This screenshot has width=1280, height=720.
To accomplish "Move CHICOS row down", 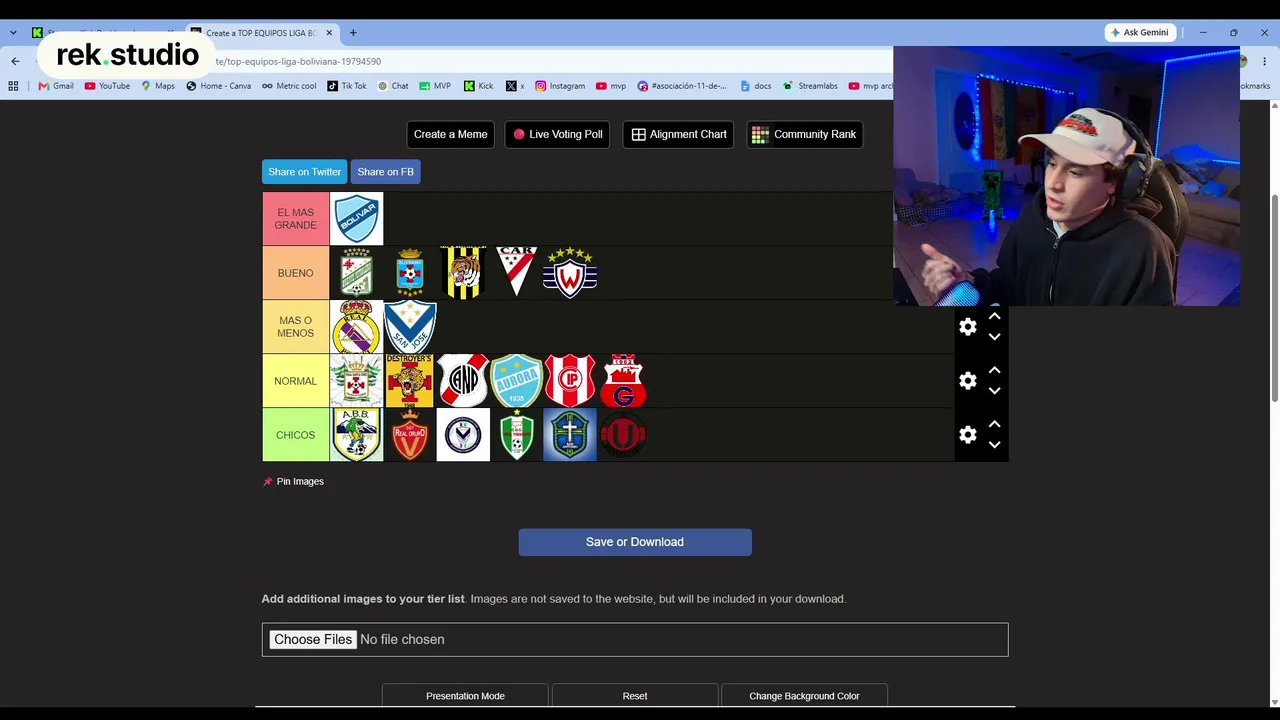I will 994,445.
